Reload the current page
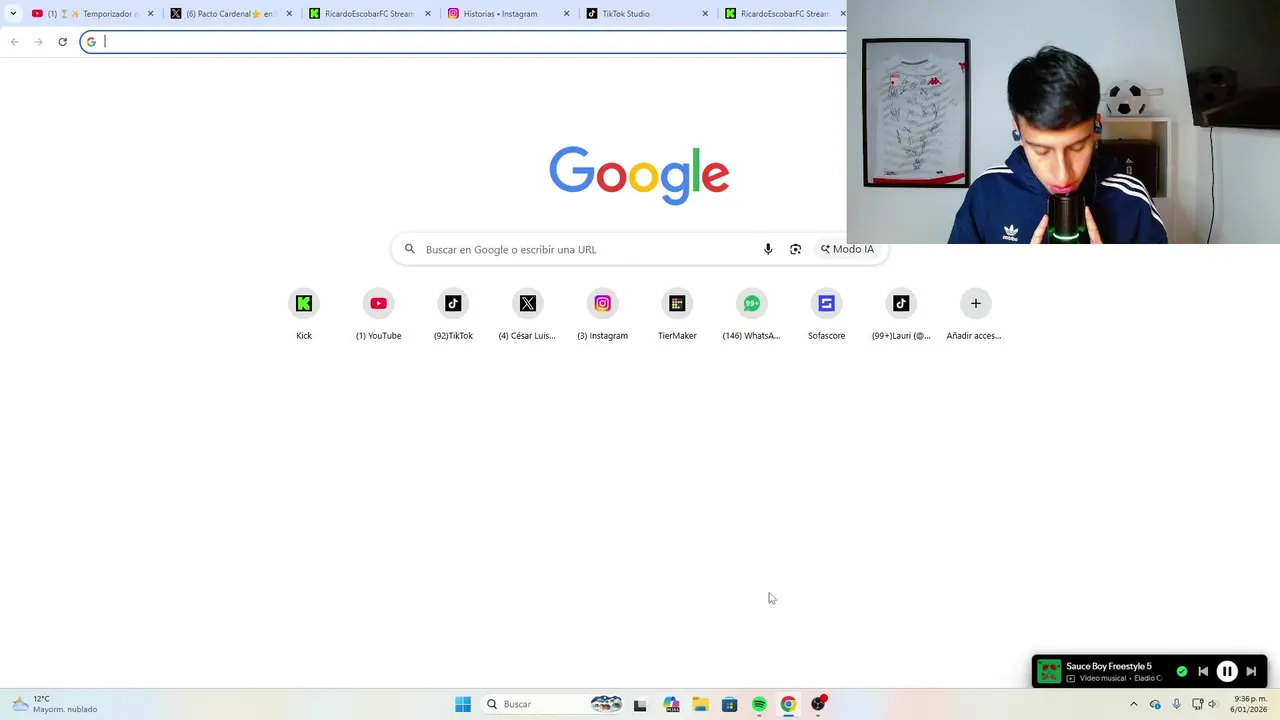The image size is (1280, 720). [62, 41]
